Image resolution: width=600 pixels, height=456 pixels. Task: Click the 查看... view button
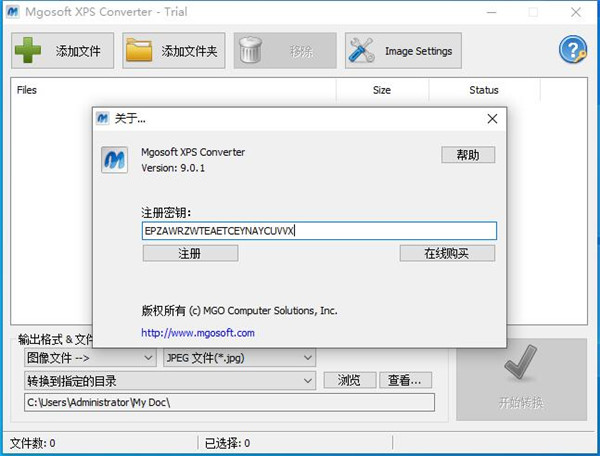pos(405,380)
